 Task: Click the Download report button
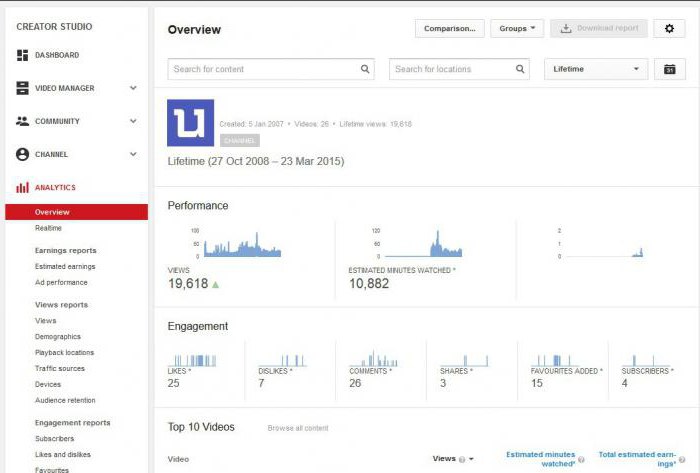pyautogui.click(x=599, y=29)
